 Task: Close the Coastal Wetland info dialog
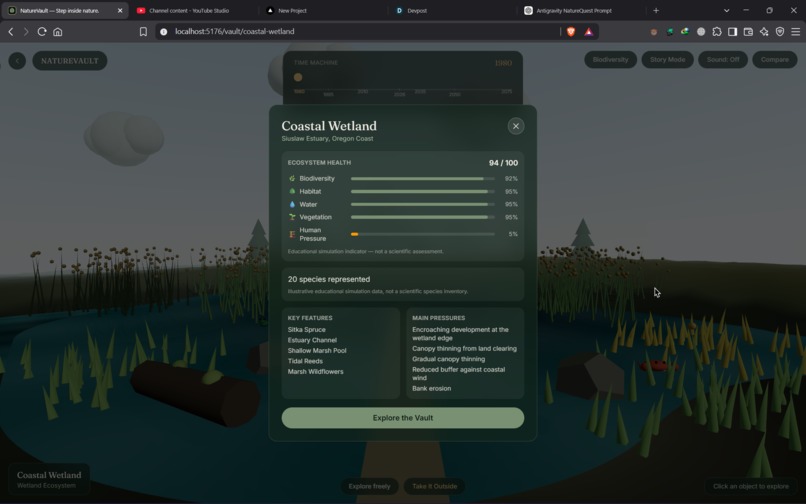pyautogui.click(x=516, y=126)
